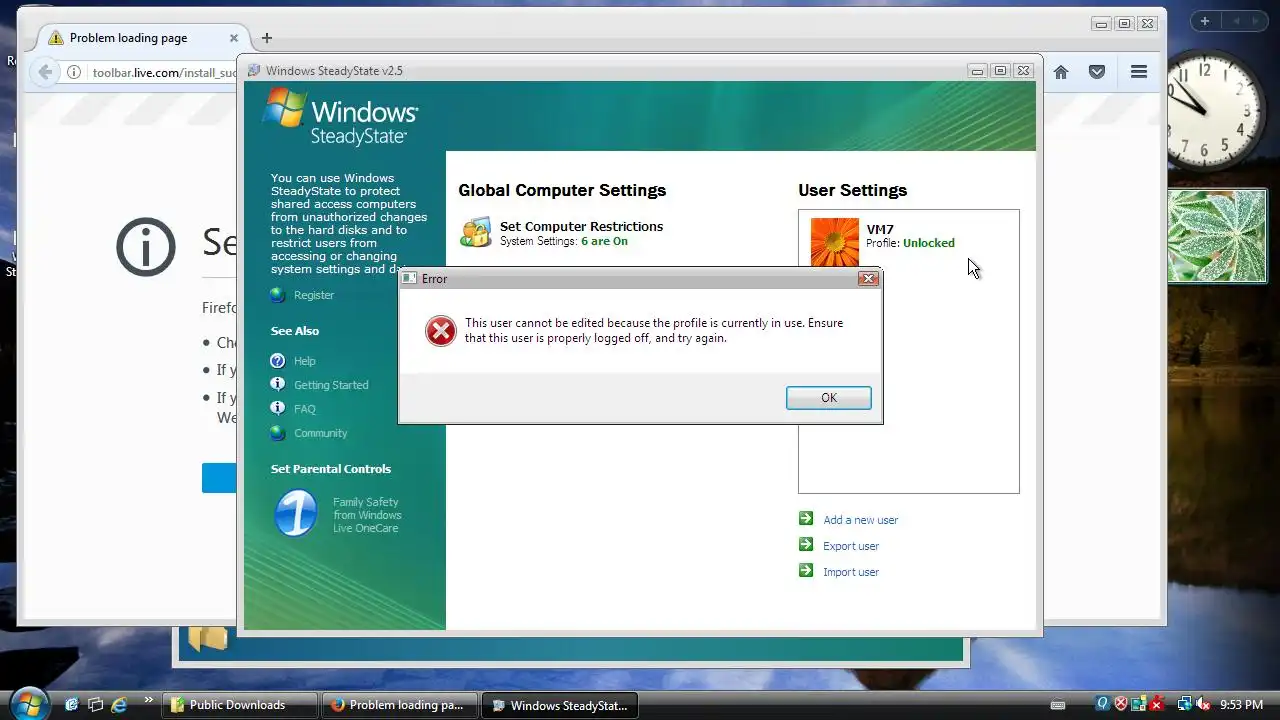
Task: Click Import user link
Action: pyautogui.click(x=851, y=572)
